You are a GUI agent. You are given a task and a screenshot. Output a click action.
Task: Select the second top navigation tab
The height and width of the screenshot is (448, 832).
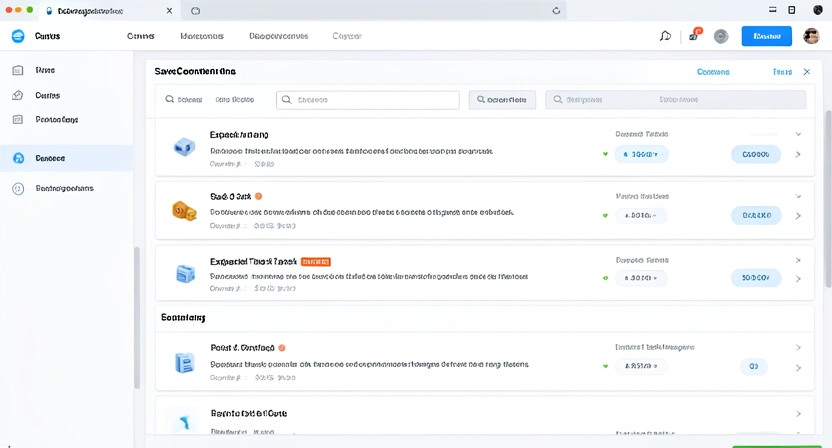click(x=202, y=36)
